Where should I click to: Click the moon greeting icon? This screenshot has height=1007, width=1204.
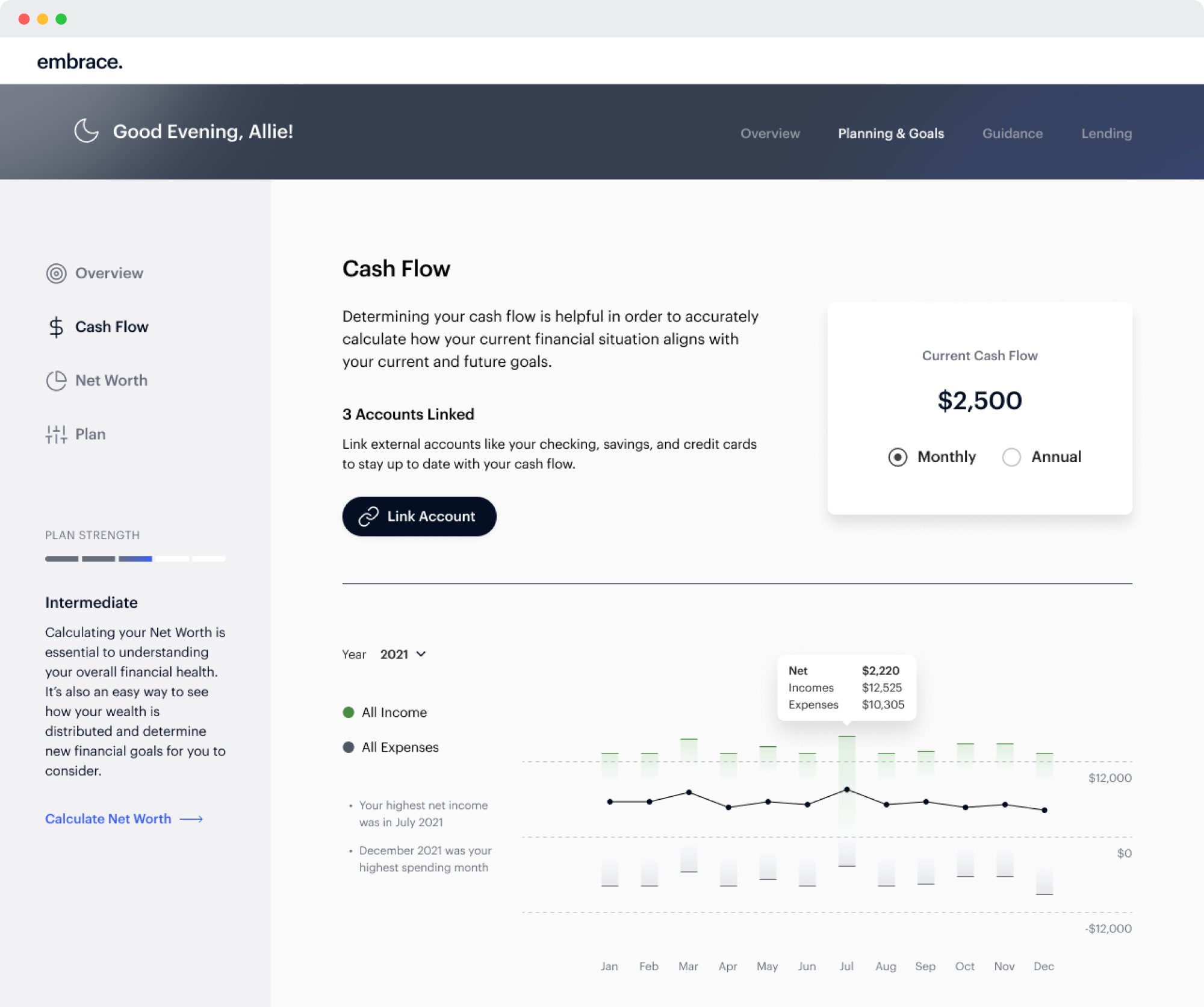[86, 131]
